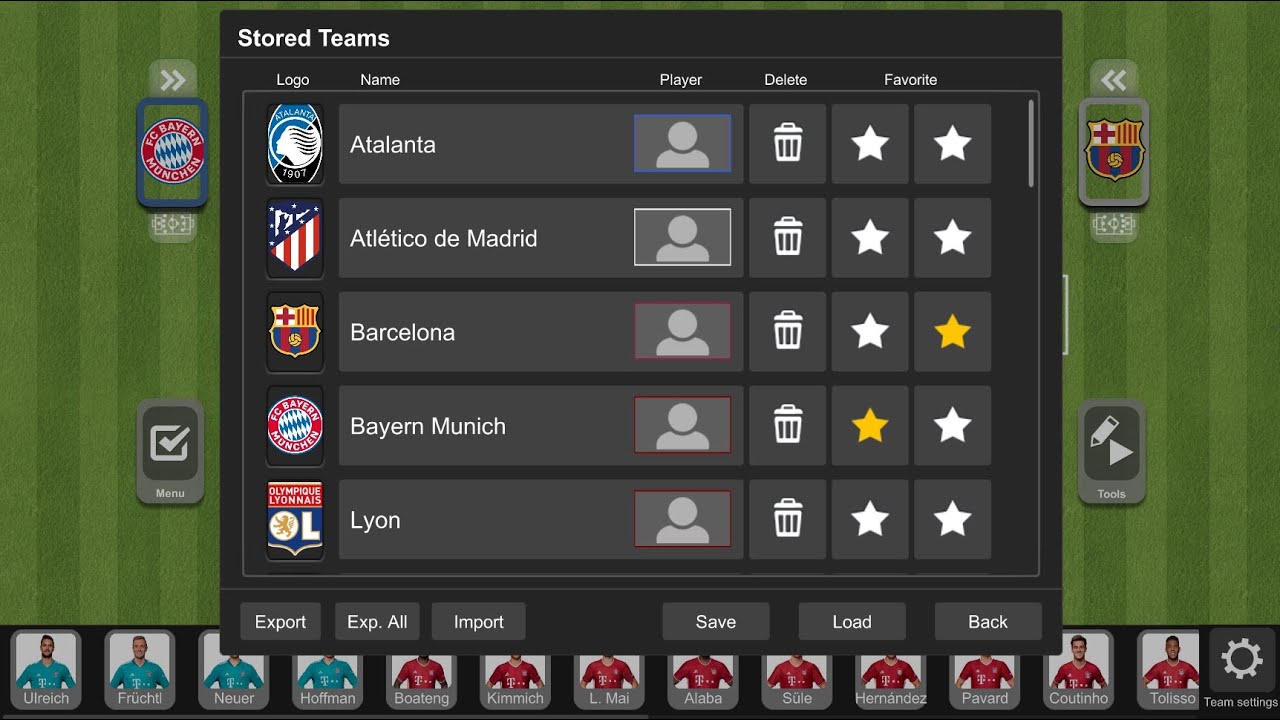Unmark Barcelona's yellow favorite star
1280x720 pixels.
[x=952, y=332]
